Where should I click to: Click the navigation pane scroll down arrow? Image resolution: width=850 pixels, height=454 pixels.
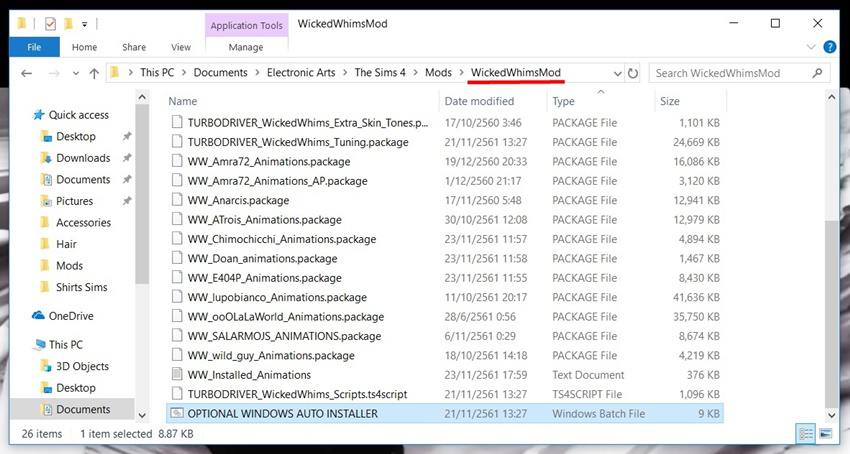142,415
